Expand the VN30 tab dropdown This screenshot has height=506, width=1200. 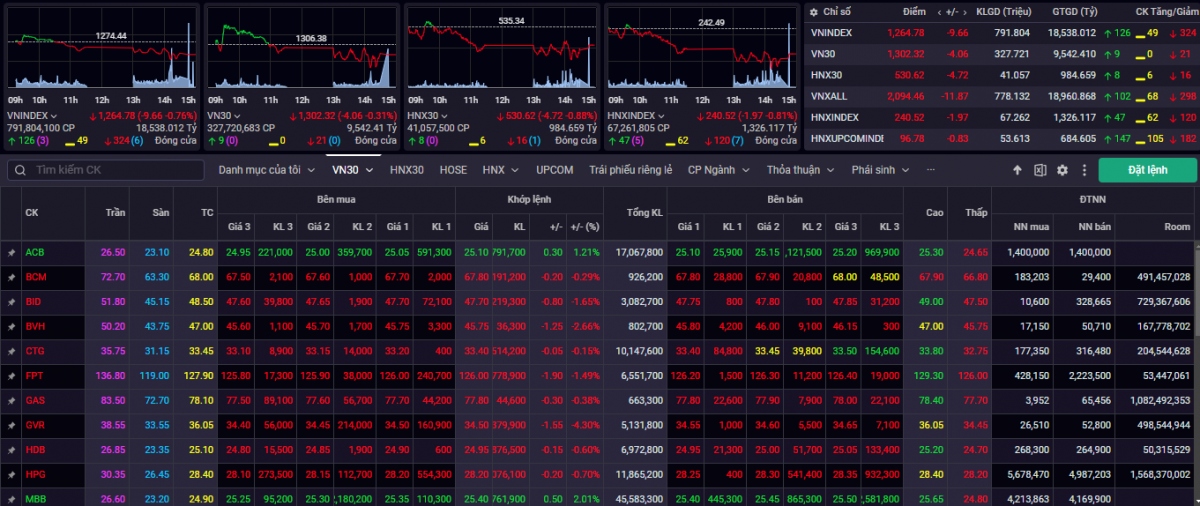[369, 170]
